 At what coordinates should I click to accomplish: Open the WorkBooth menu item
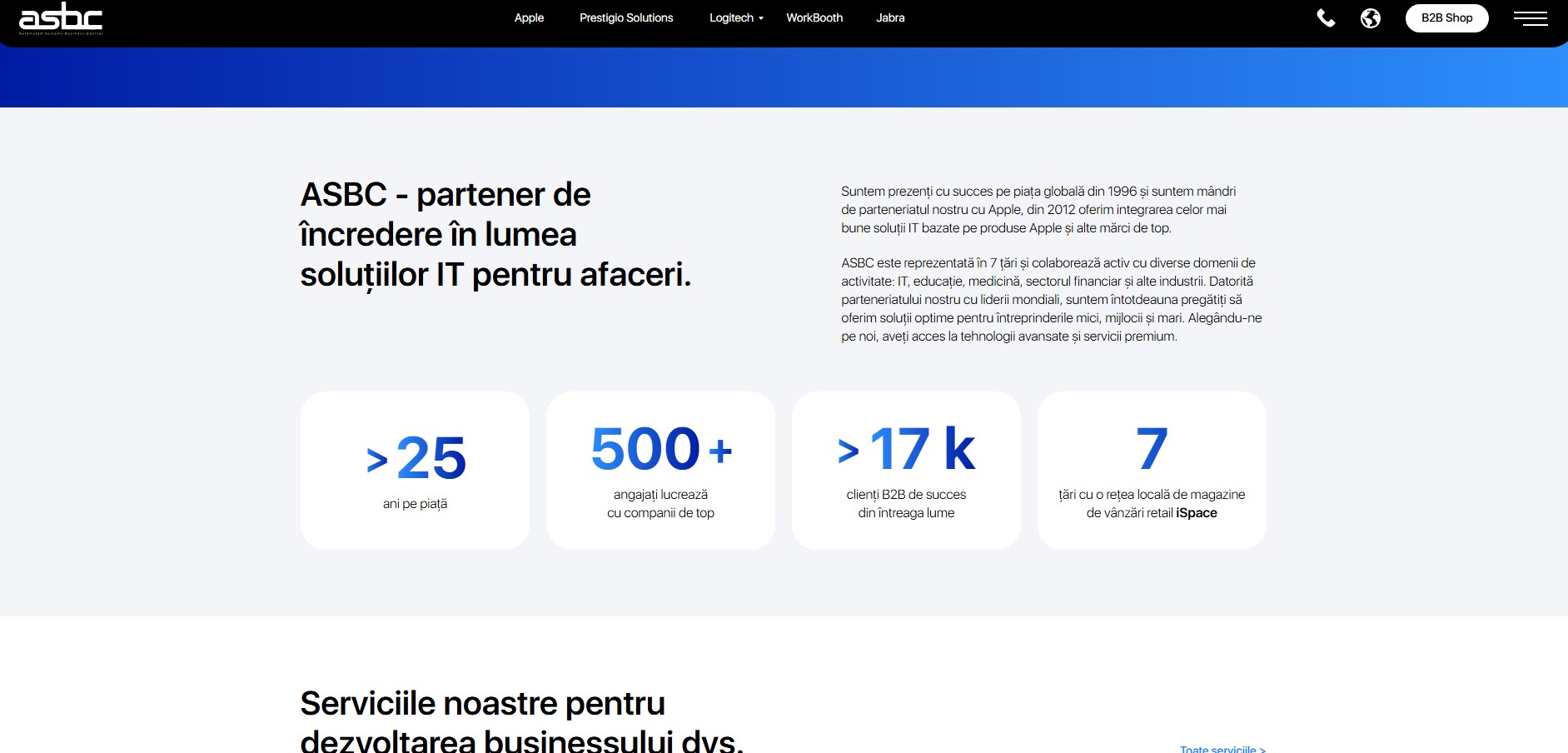coord(814,17)
